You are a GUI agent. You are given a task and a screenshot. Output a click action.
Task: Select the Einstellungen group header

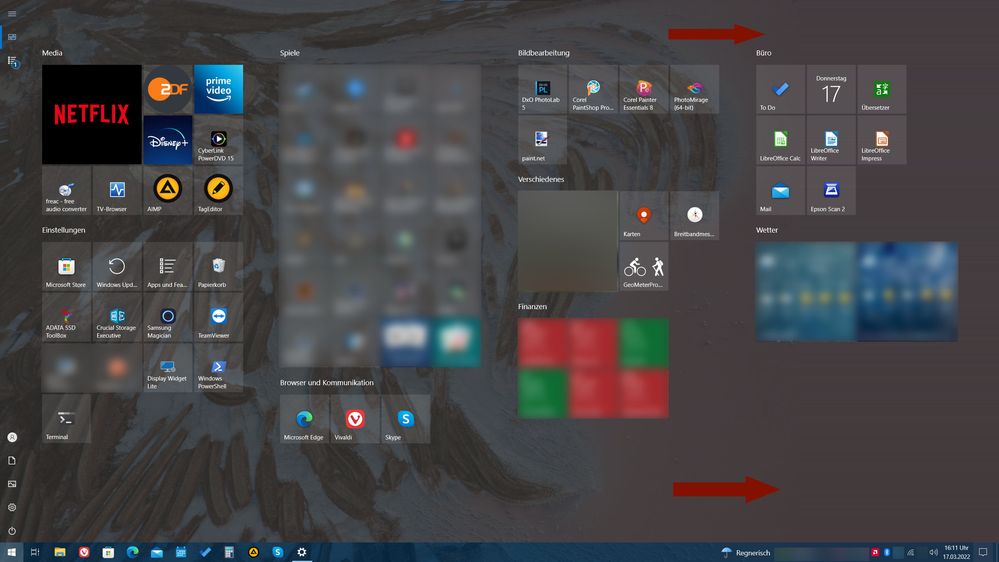tap(64, 230)
